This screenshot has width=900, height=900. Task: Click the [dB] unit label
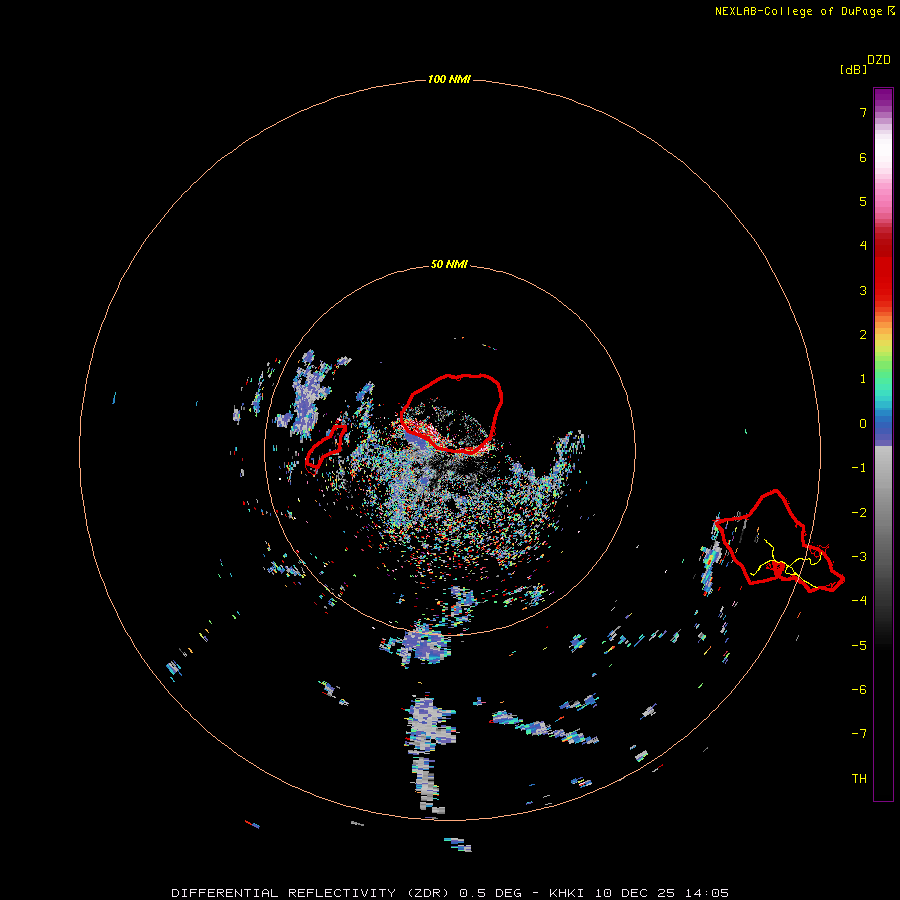coord(853,69)
